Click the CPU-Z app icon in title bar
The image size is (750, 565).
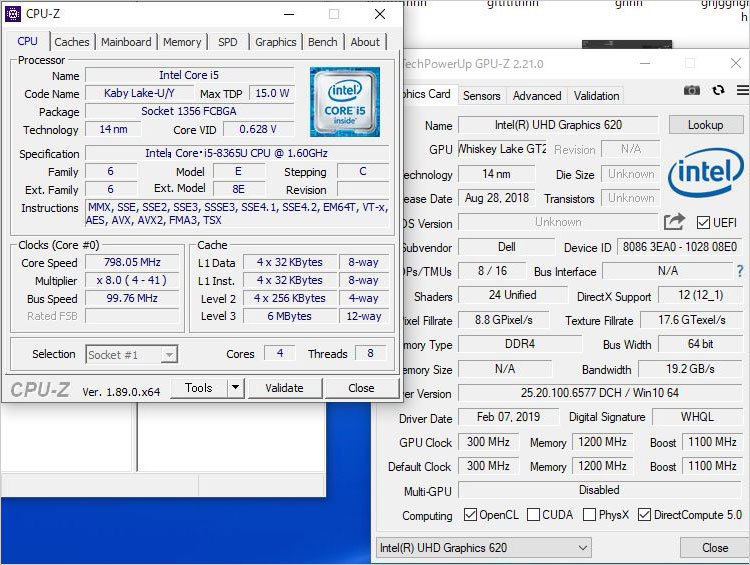[12, 14]
